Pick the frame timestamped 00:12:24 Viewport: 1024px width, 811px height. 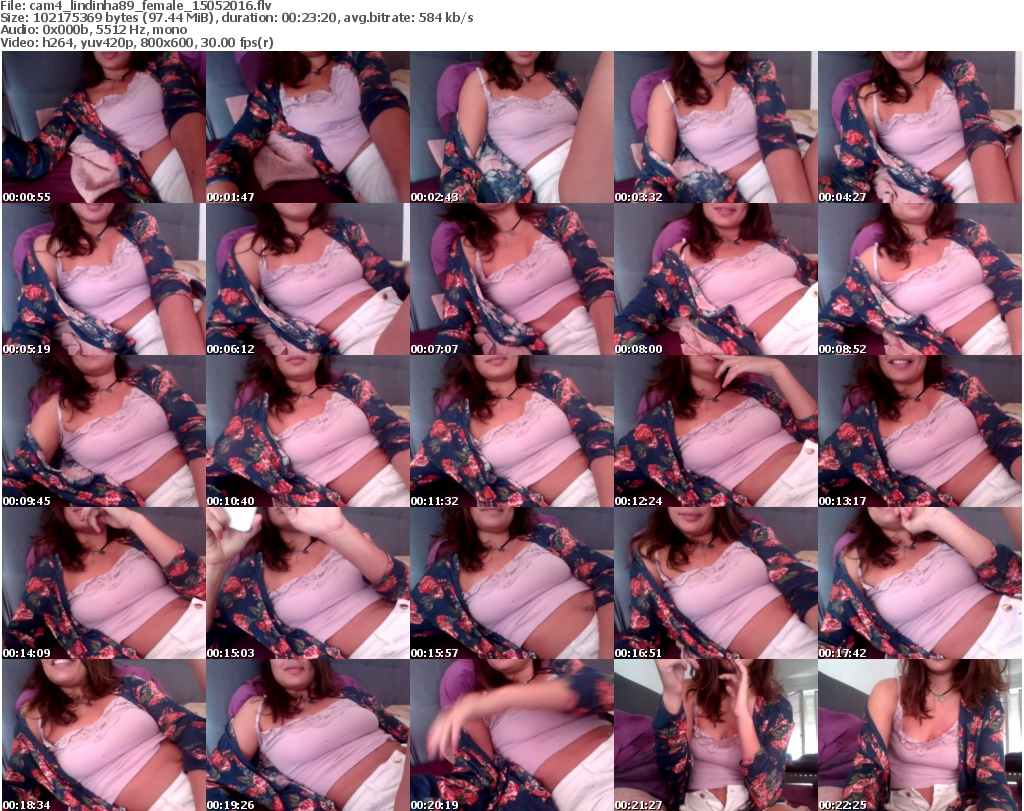(716, 432)
